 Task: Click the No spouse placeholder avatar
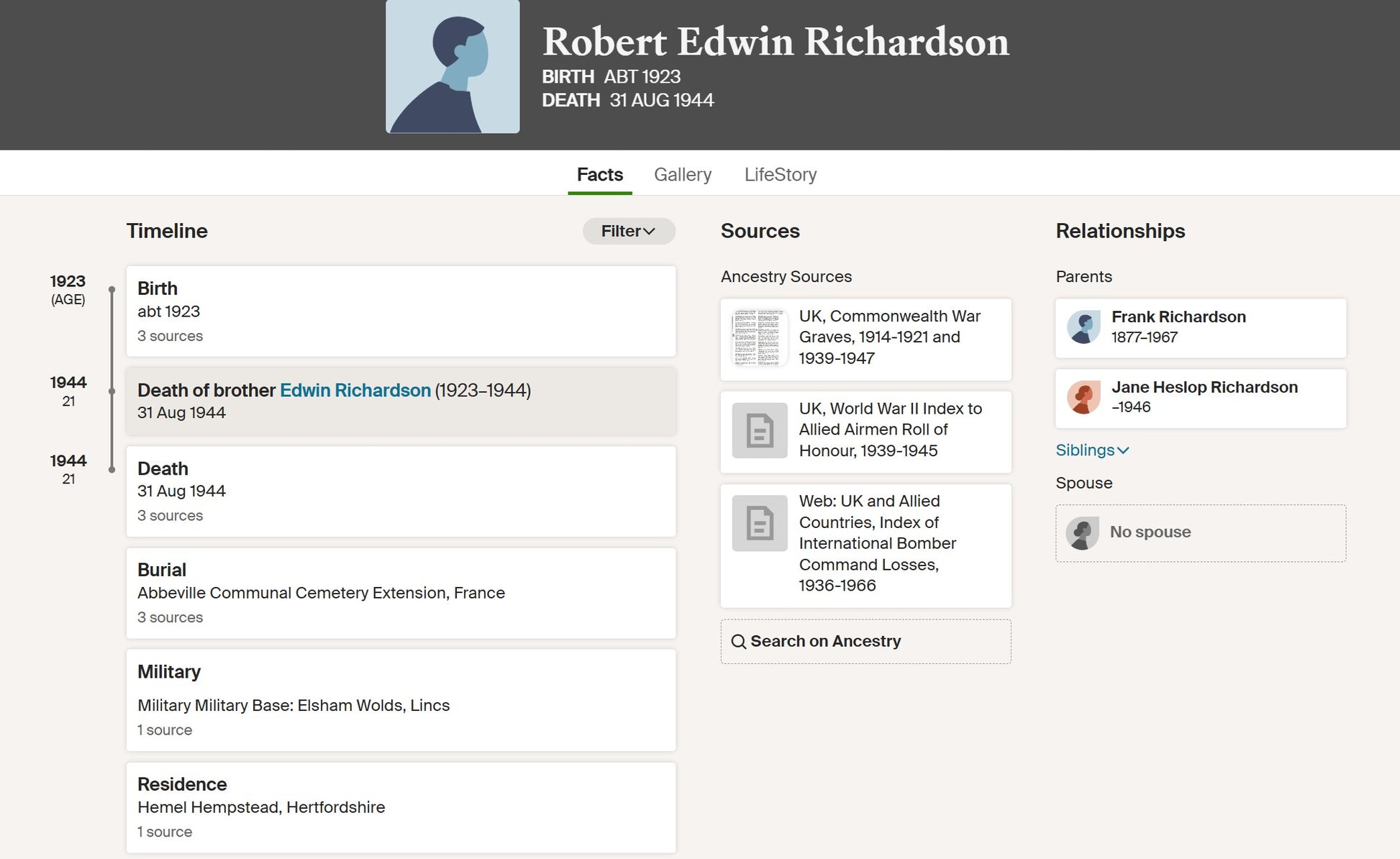[1082, 533]
